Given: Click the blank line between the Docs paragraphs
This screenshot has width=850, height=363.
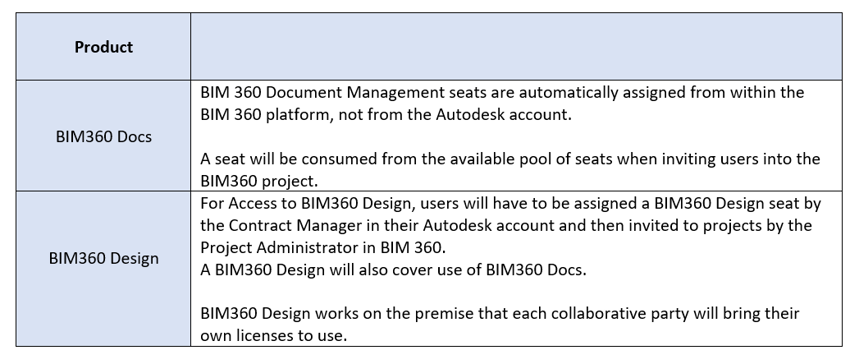Looking at the screenshot, I should point(516,137).
